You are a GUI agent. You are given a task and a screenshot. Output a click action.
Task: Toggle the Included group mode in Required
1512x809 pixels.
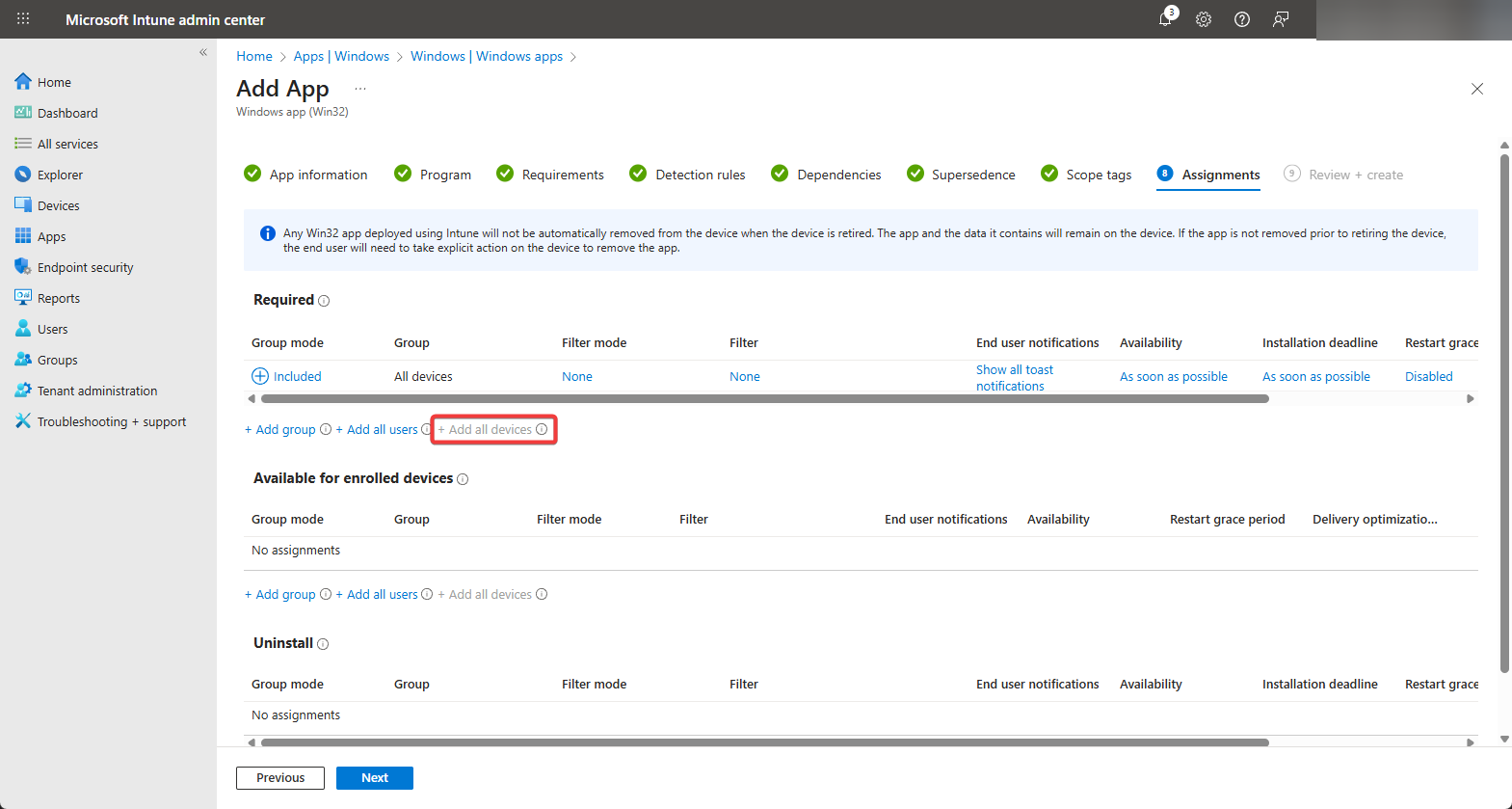287,376
